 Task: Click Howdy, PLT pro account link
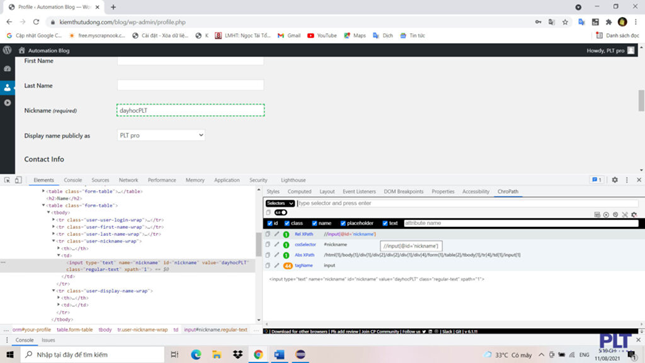point(610,51)
